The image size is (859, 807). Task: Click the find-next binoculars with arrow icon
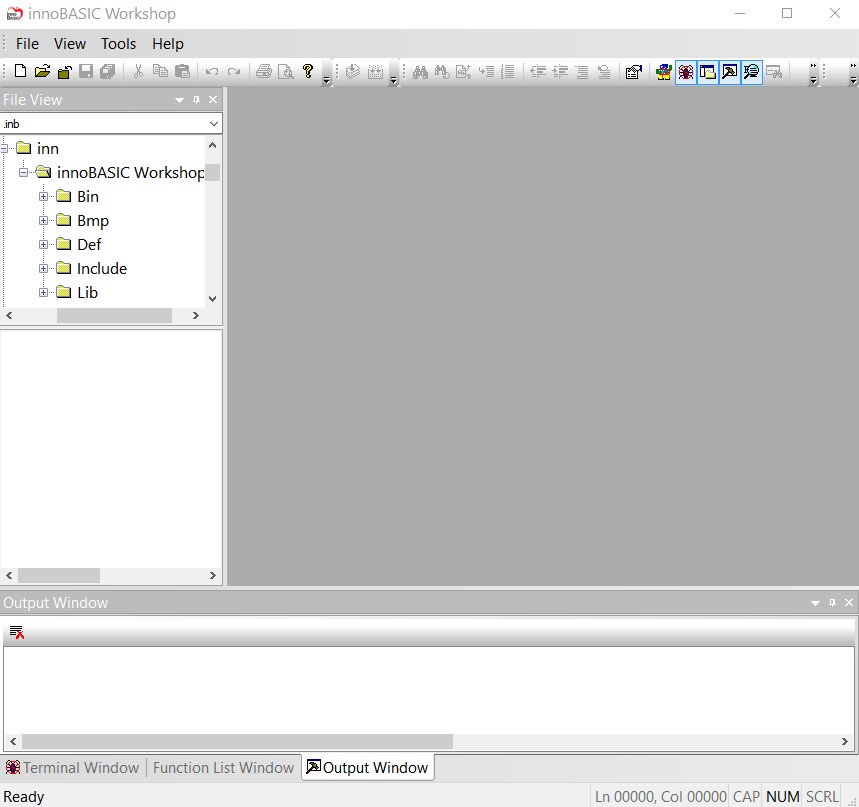pyautogui.click(x=442, y=71)
